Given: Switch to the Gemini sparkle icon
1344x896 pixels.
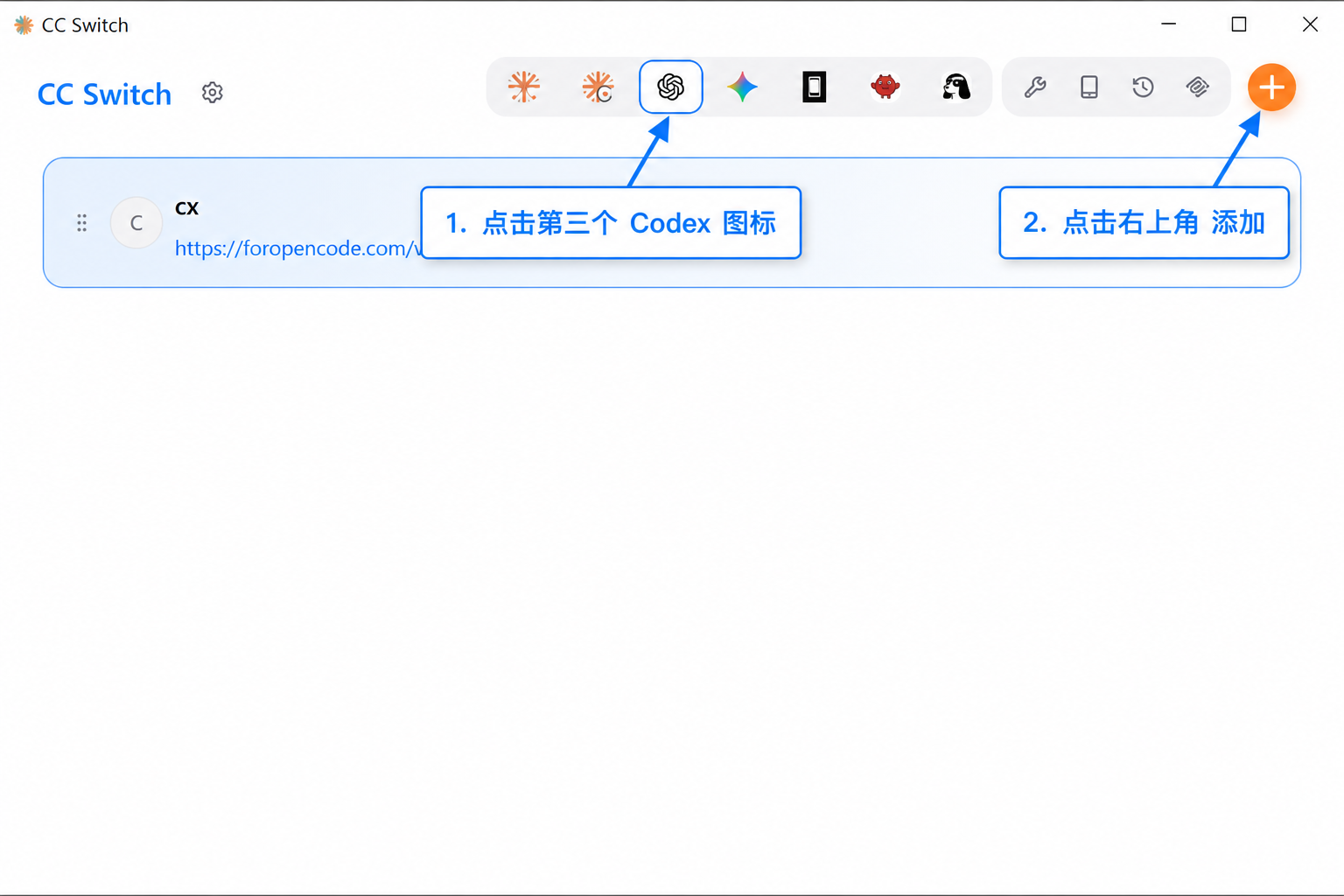Looking at the screenshot, I should 742,87.
